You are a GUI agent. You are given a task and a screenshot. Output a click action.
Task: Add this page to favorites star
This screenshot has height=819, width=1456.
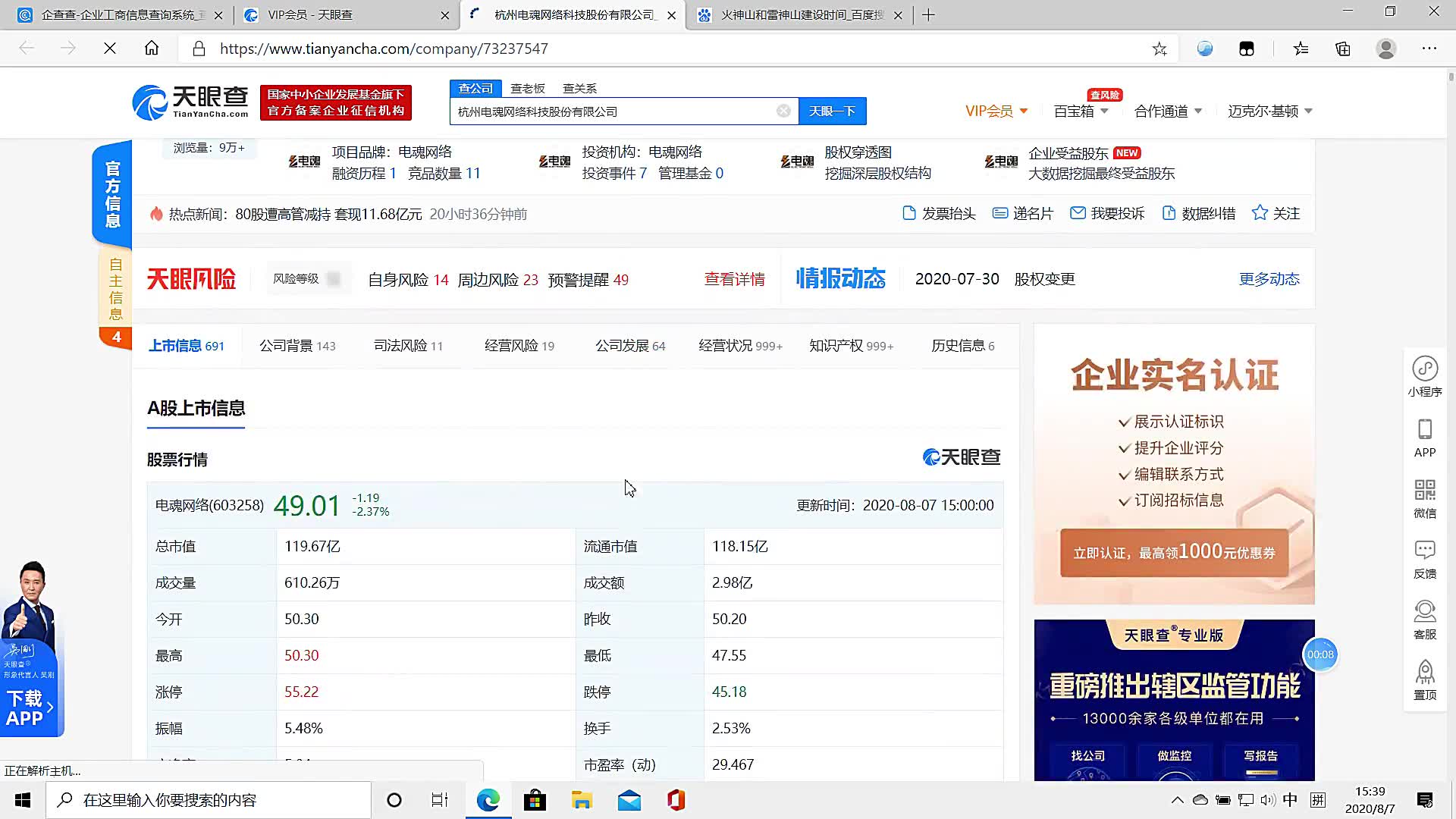tap(1159, 49)
